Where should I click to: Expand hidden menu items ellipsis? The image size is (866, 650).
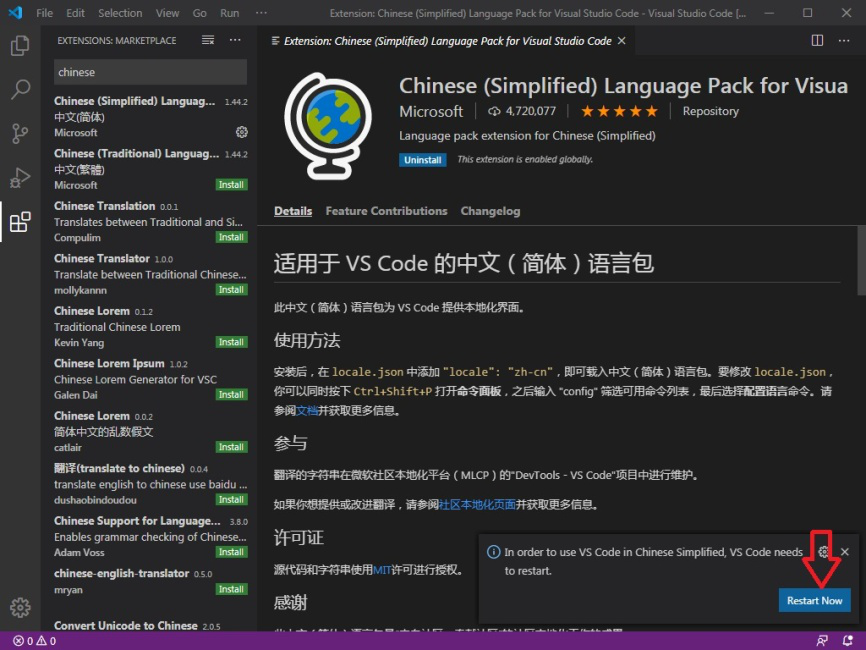[261, 13]
